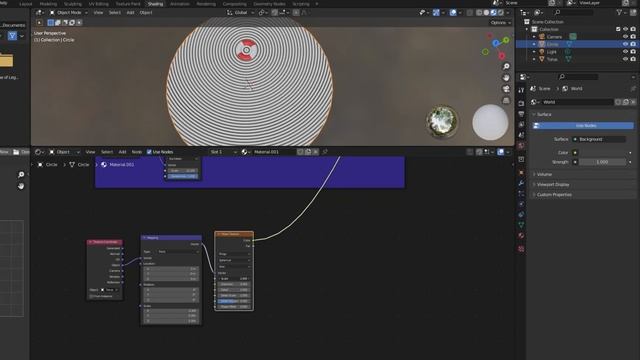This screenshot has width=640, height=360.
Task: Select rendered viewport shading mode
Action: pyautogui.click(x=500, y=13)
